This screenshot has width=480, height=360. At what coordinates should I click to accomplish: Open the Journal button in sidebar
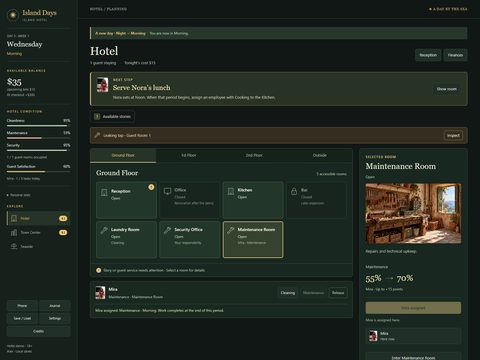[55, 306]
